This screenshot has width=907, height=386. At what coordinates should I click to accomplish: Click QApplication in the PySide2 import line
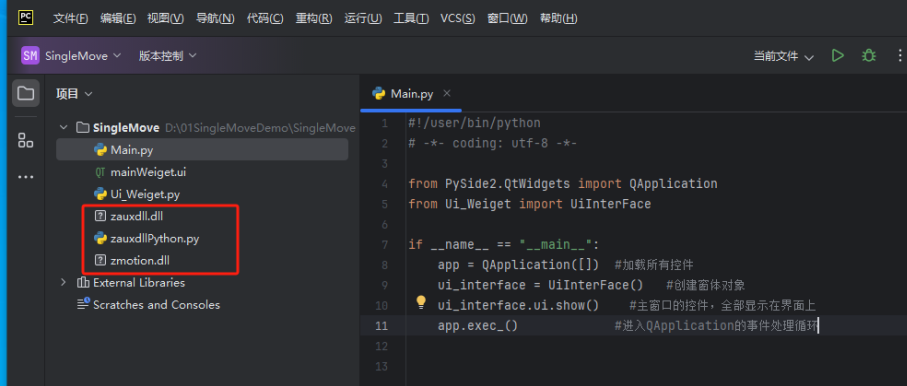[x=673, y=184]
